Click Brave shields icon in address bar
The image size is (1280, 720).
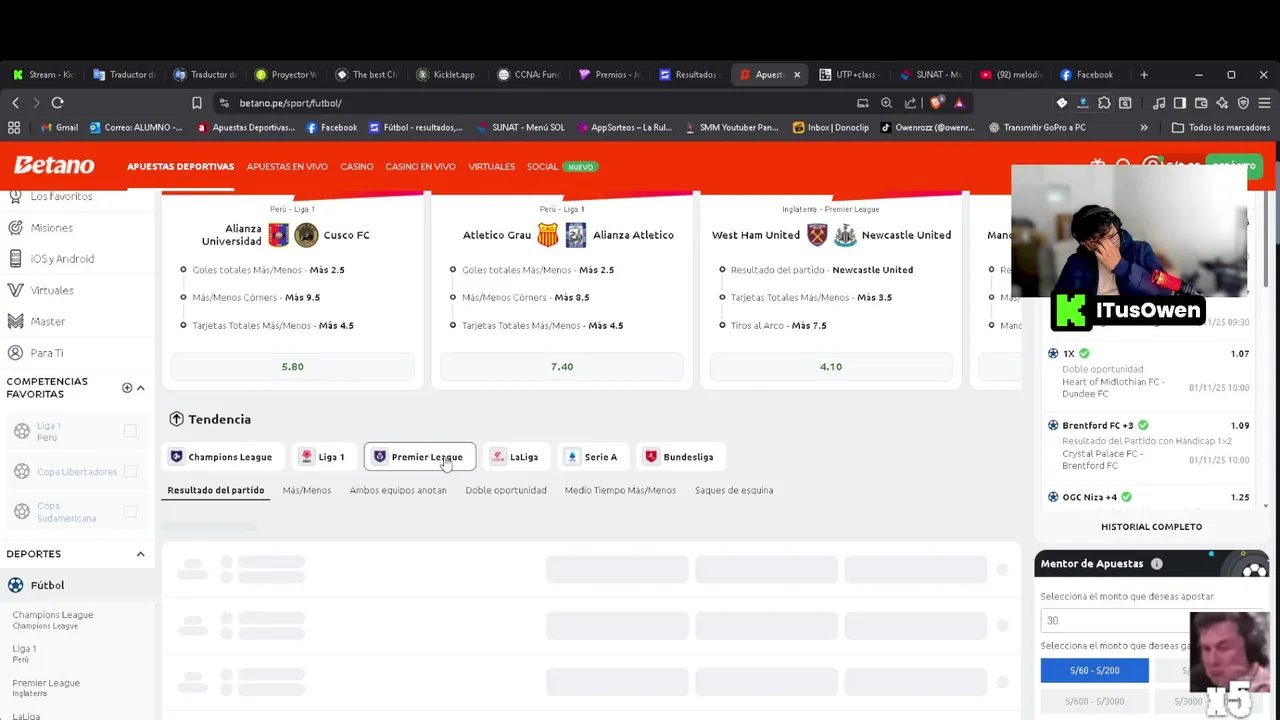pyautogui.click(x=936, y=103)
